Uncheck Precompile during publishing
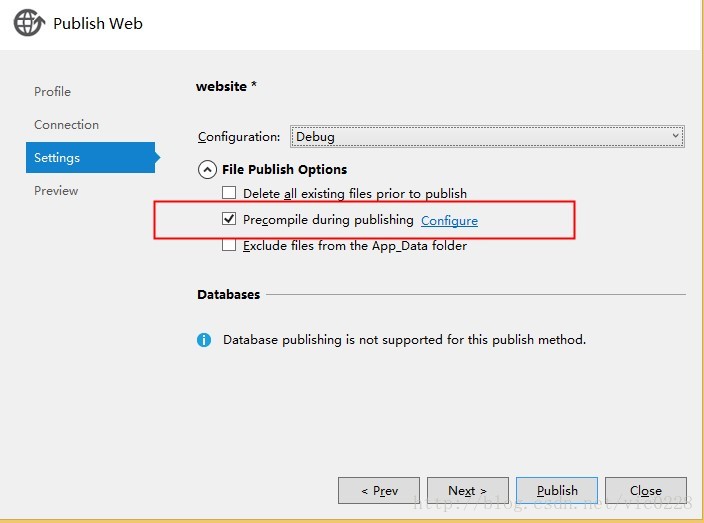Screen dimensions: 704x523 click(229, 219)
